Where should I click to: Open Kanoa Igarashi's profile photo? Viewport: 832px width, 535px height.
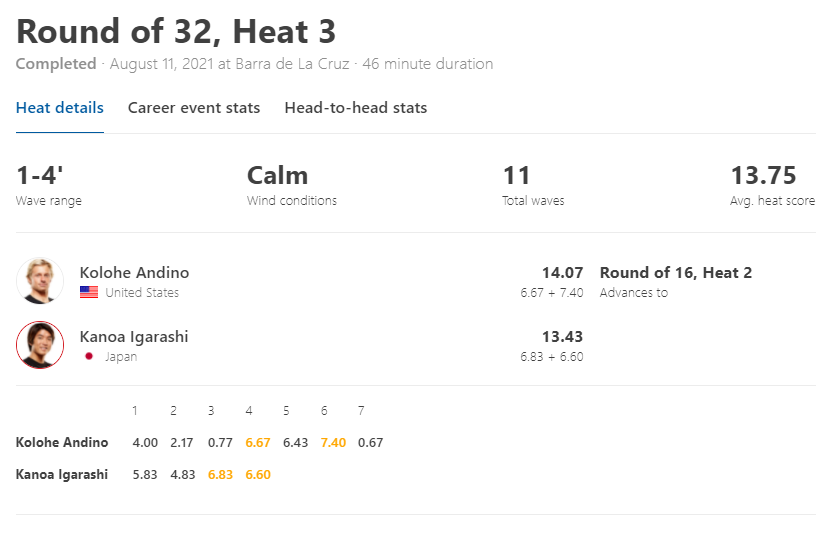(40, 345)
